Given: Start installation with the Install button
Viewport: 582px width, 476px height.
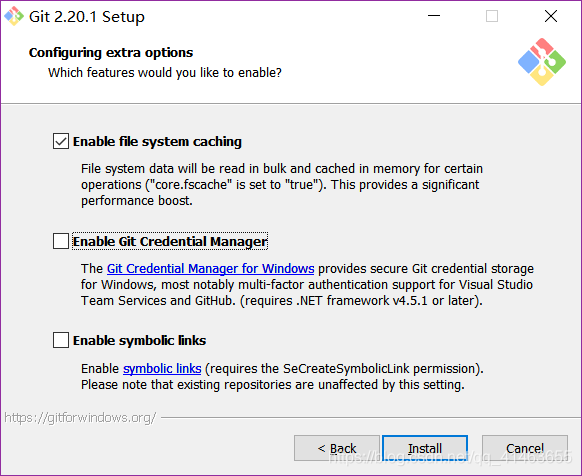Looking at the screenshot, I should tap(425, 448).
